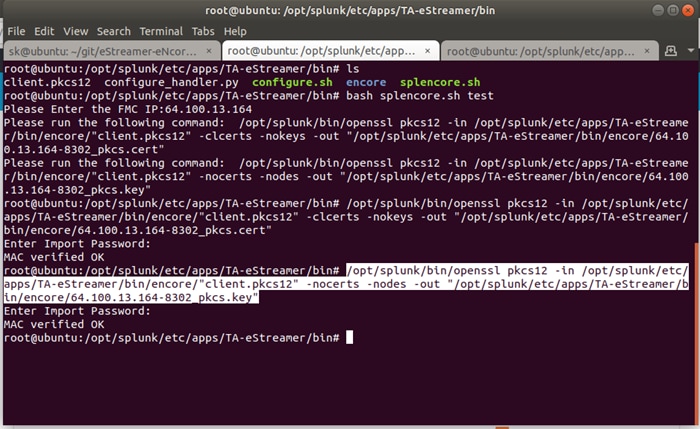Open the Help menu
Screen dimensions: 700x429
tap(235, 31)
